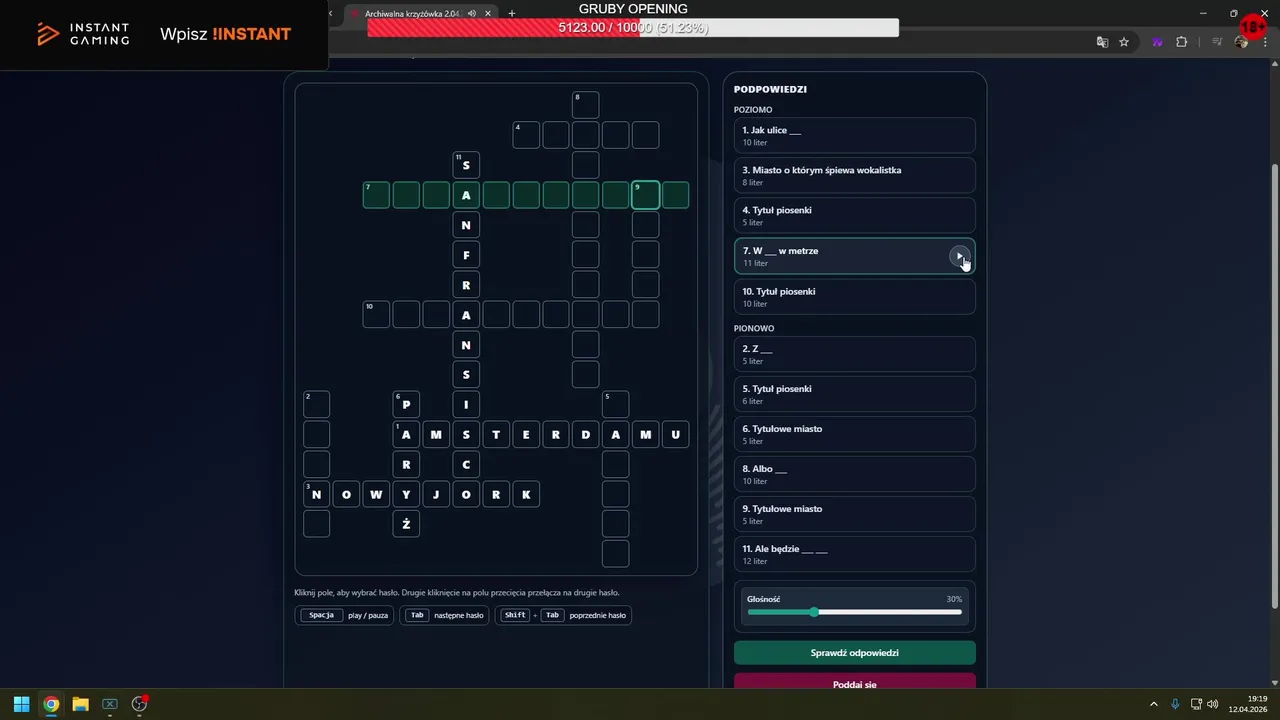Screen dimensions: 1280x720
Task: Select clue 6. Tytułowe miasto
Action: click(854, 434)
